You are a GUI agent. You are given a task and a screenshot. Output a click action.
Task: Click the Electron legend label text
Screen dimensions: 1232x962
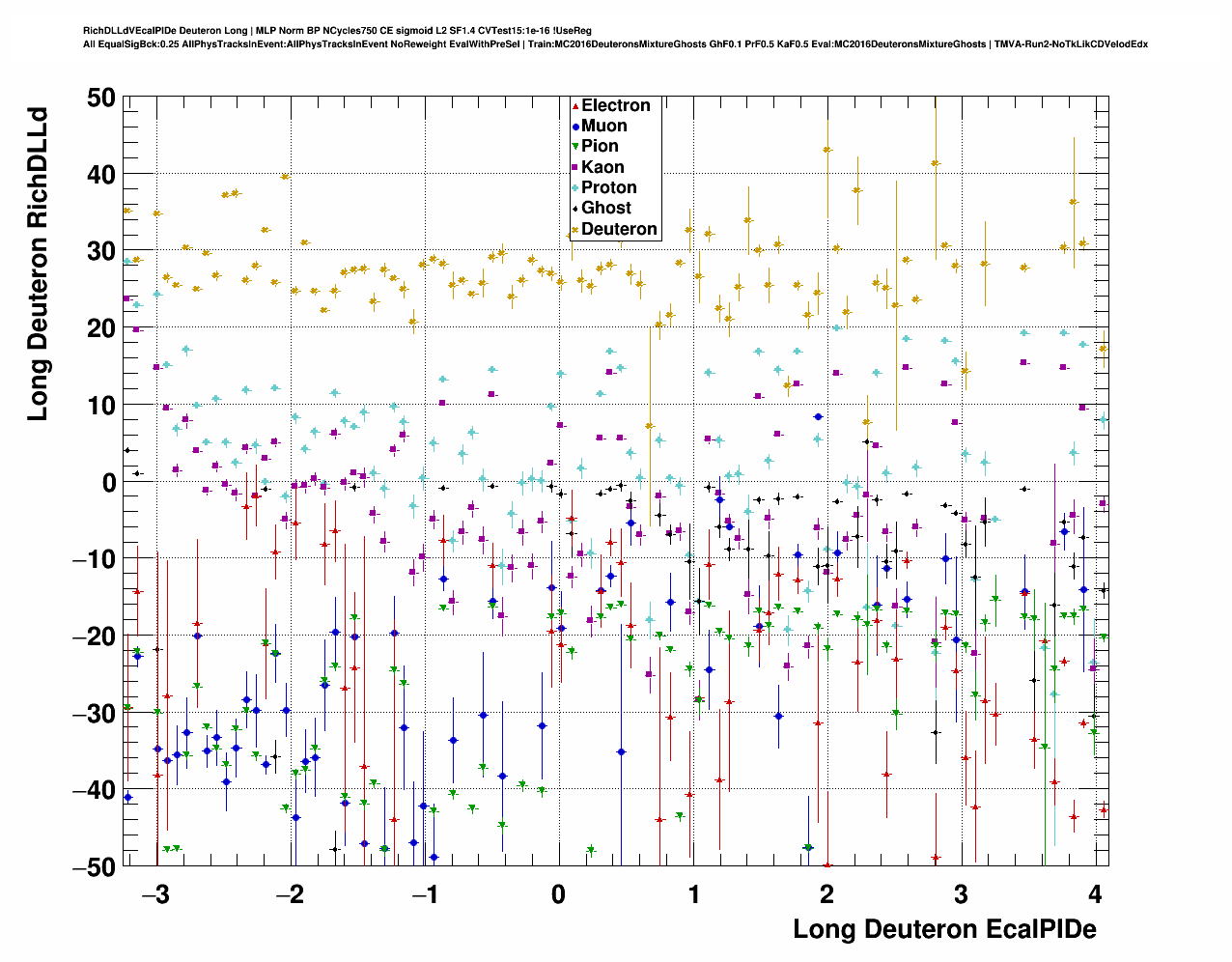pos(615,106)
